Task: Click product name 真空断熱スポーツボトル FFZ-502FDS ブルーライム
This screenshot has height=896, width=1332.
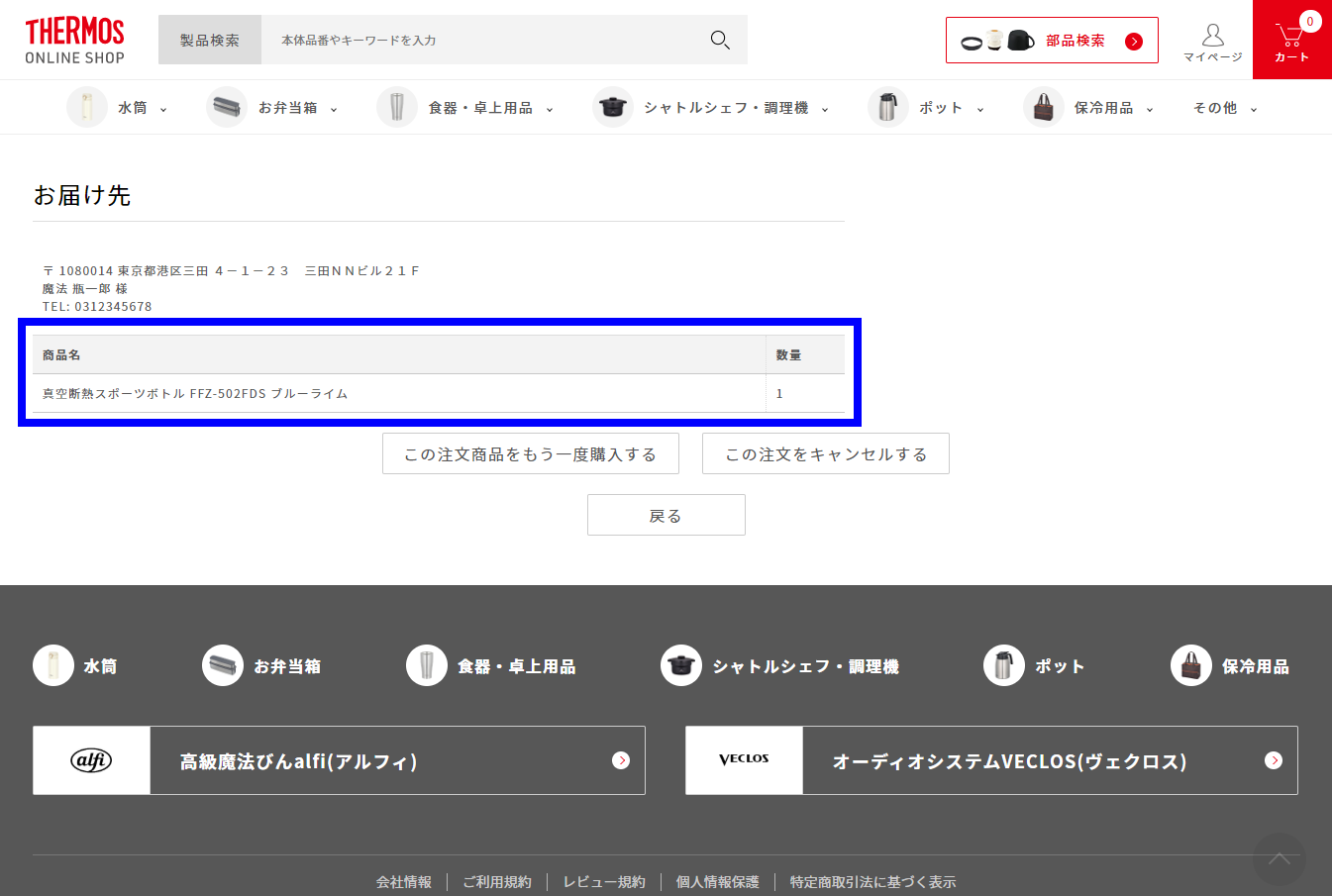Action: 195,394
